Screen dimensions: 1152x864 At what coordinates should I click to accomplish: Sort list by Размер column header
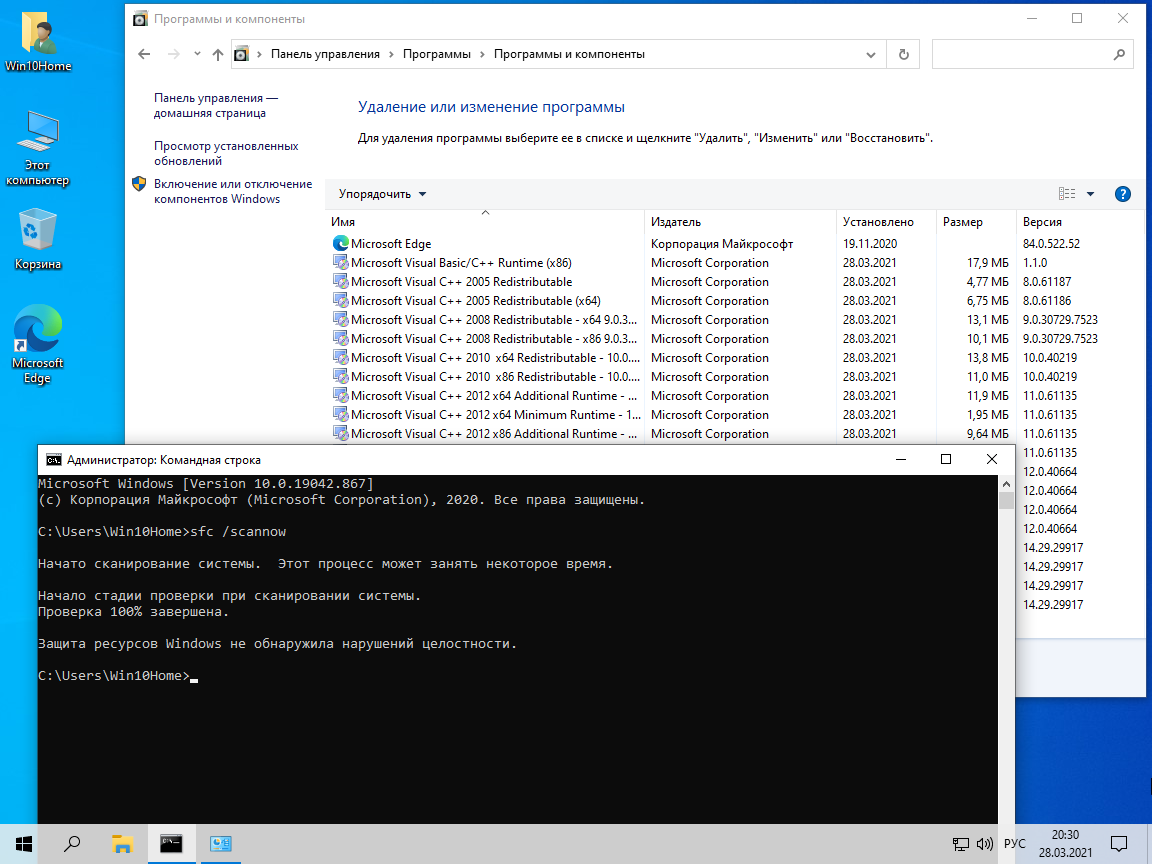pos(962,222)
